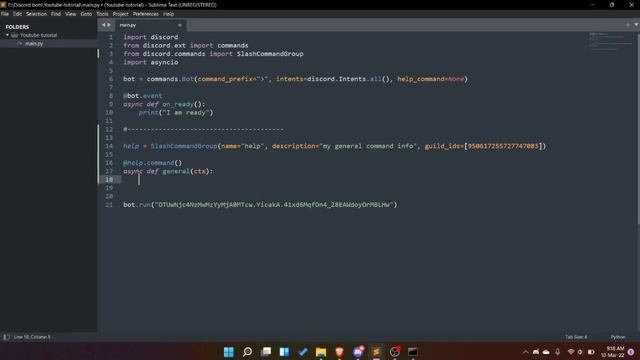This screenshot has width=640, height=360.
Task: Open the Tab Size: 4 selector
Action: 576,337
